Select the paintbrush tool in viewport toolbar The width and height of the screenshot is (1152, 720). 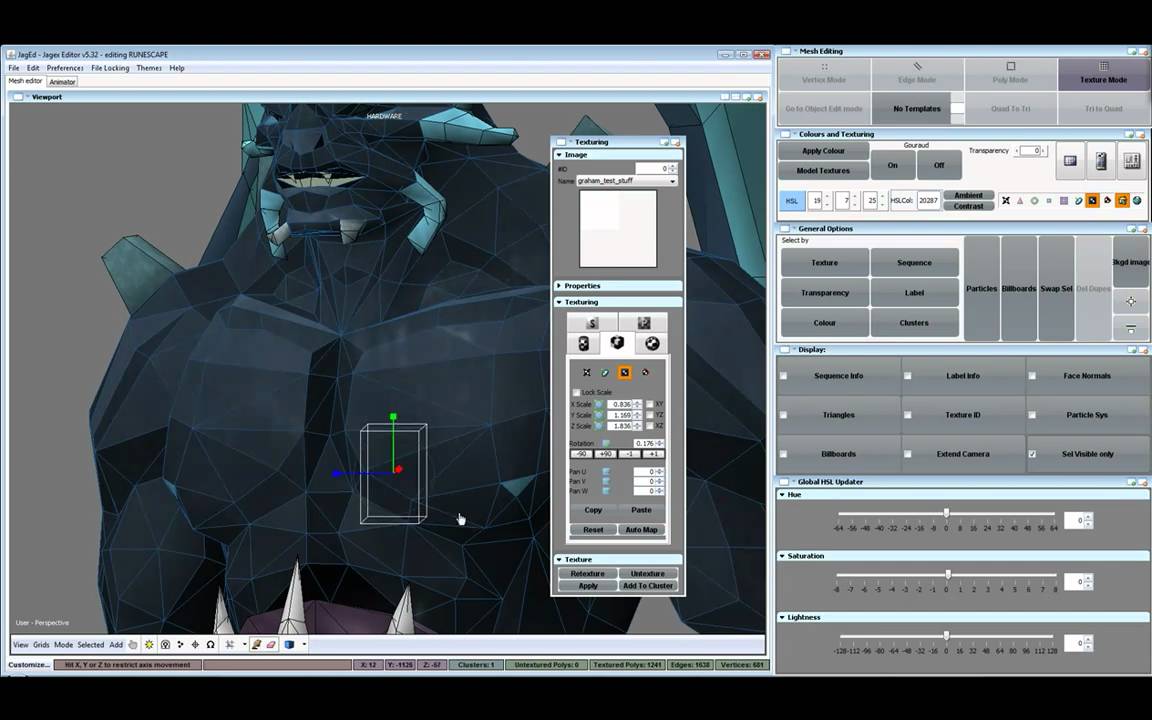tap(256, 644)
